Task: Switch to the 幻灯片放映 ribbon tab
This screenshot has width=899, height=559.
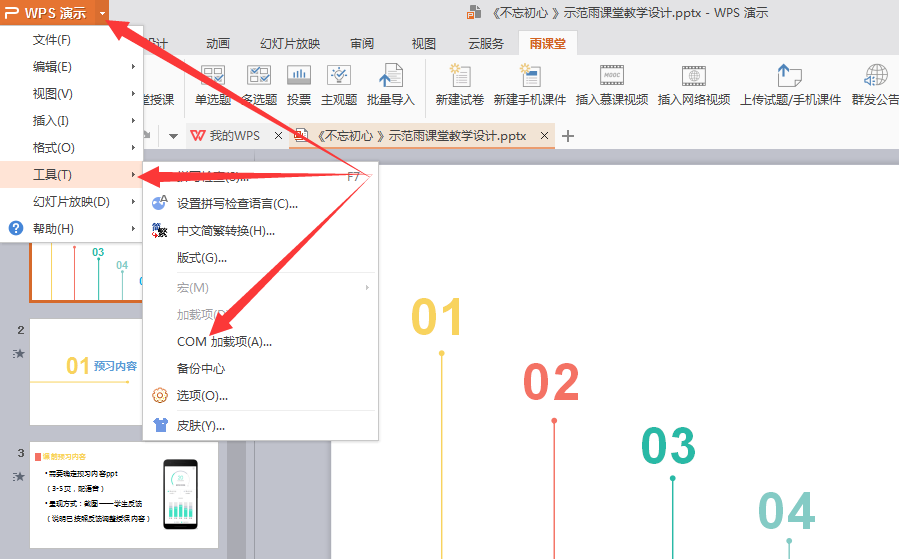Action: (290, 44)
